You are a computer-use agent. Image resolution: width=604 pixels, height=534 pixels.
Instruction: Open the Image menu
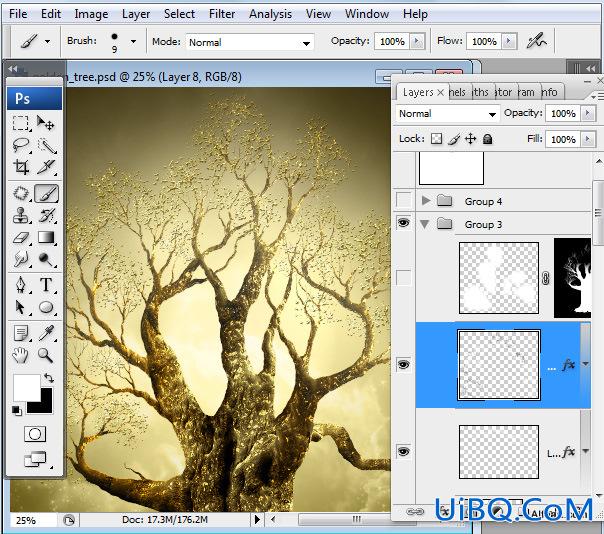tap(91, 14)
